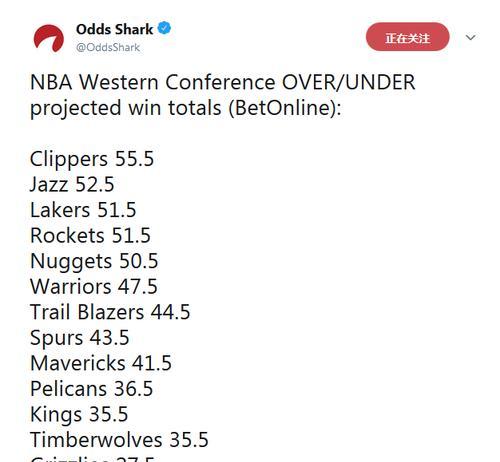The width and height of the screenshot is (500, 462).
Task: Click the Jazz 52.5 line
Action: (x=72, y=184)
